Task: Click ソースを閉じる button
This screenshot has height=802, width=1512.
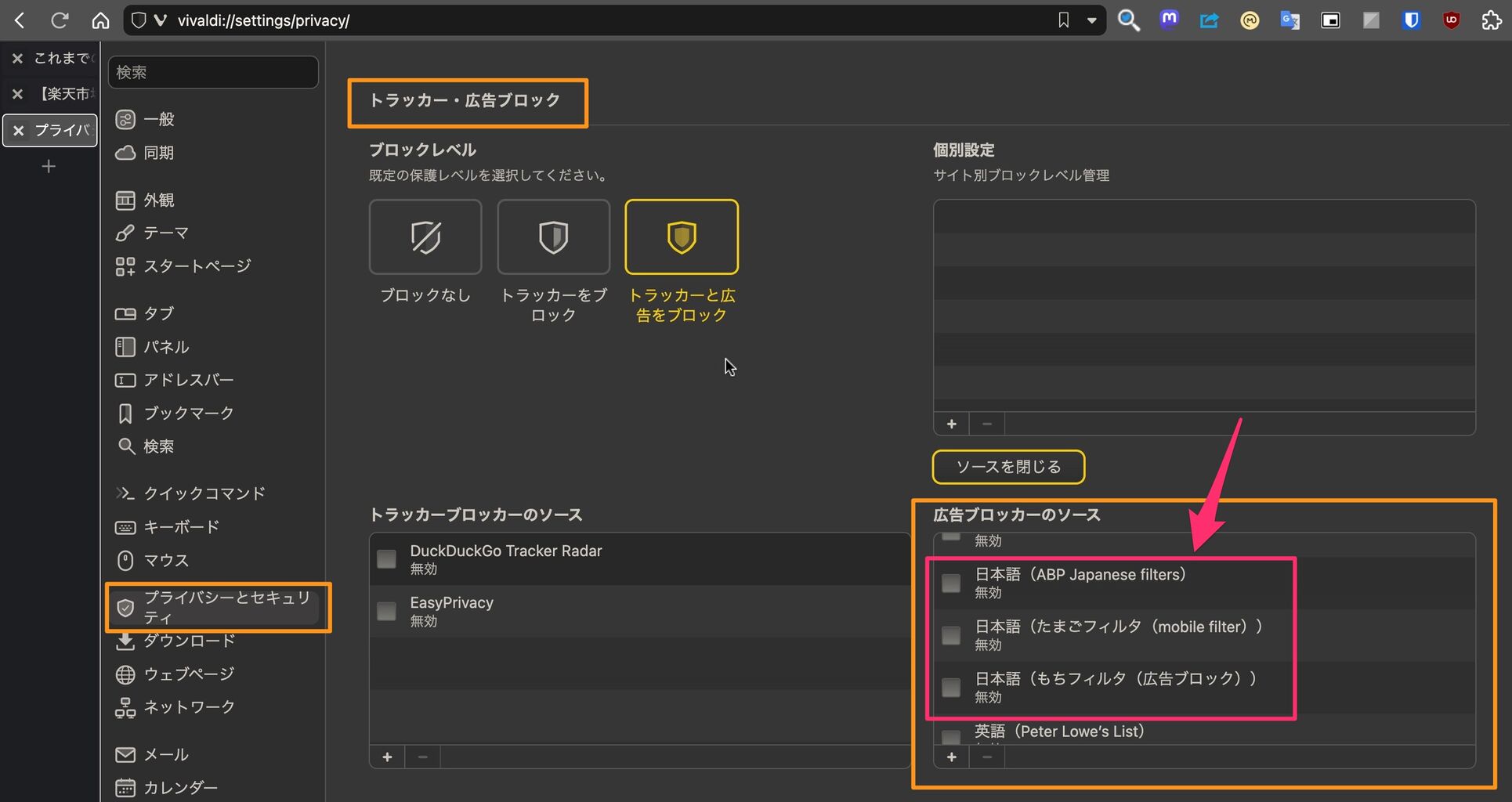Action: 1008,467
